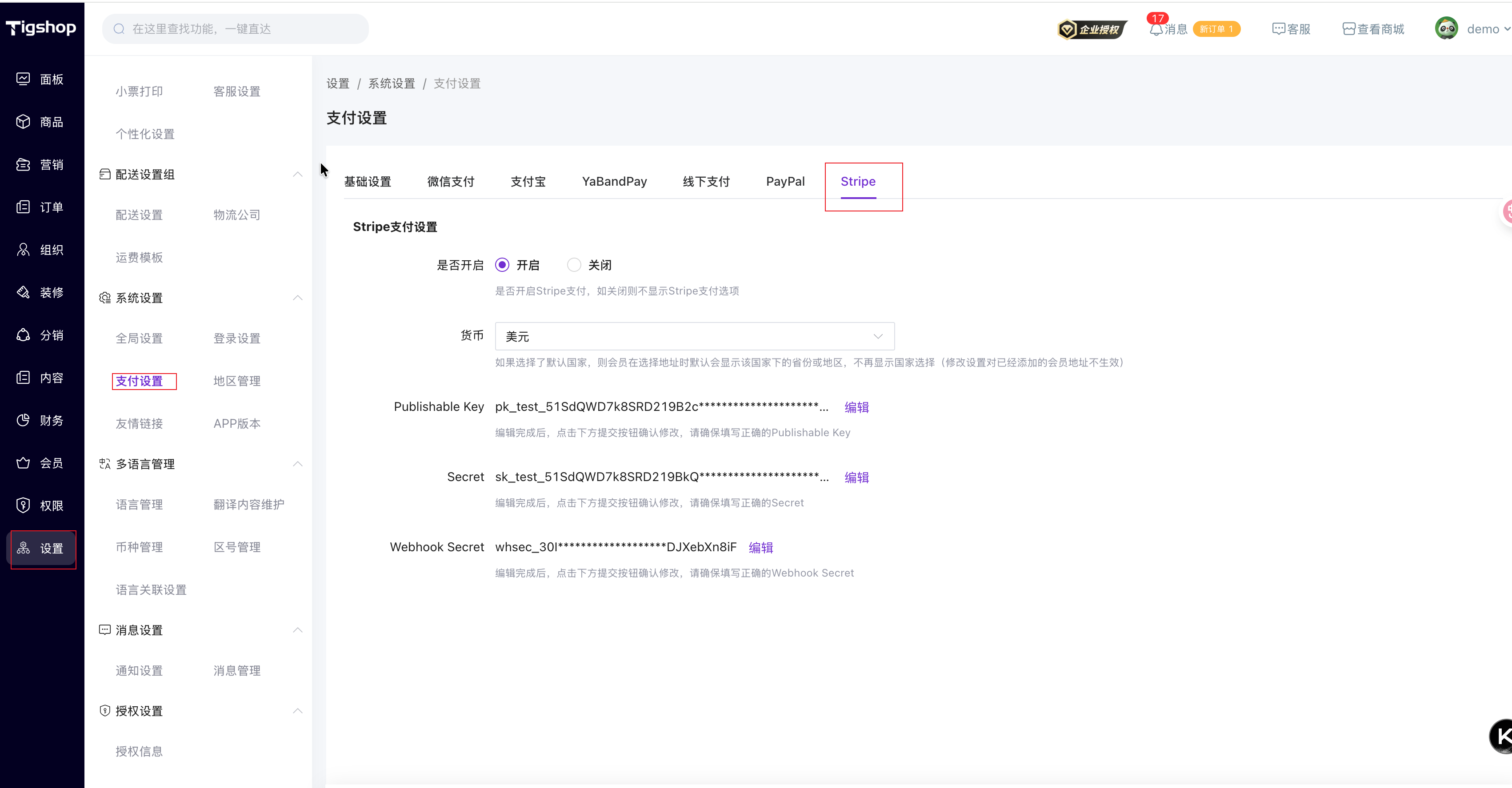1512x788 pixels.
Task: Switch to the PayPal tab
Action: (785, 181)
